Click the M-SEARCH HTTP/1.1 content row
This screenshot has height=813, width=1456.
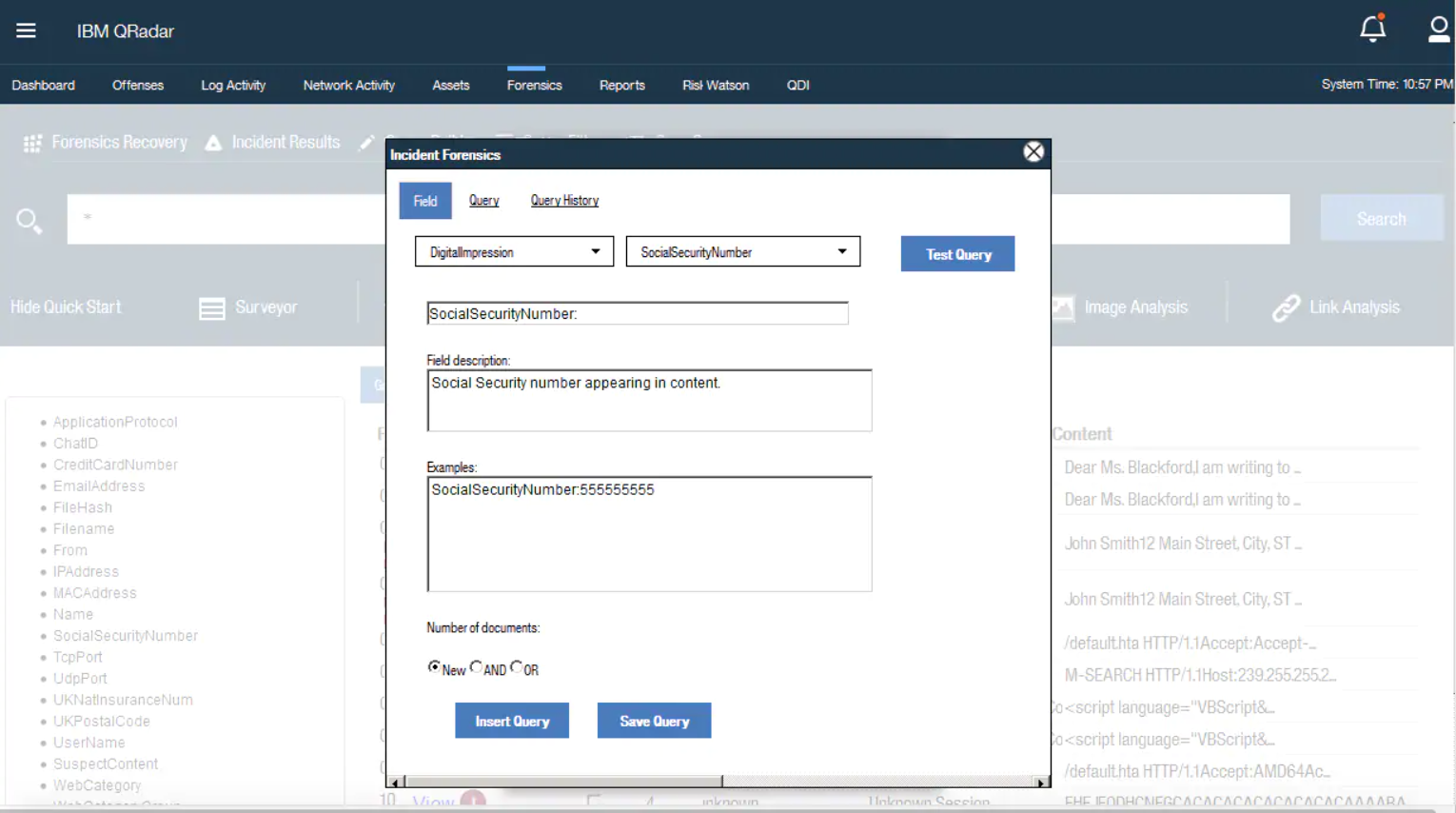[1199, 675]
